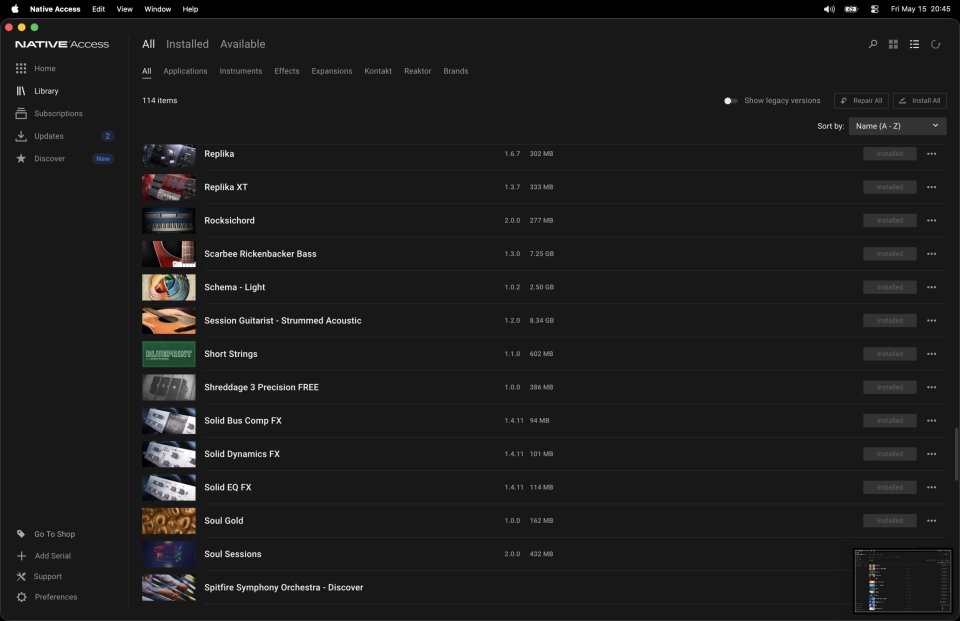Click Installed button for Soul Gold
This screenshot has width=960, height=621.
tap(890, 521)
